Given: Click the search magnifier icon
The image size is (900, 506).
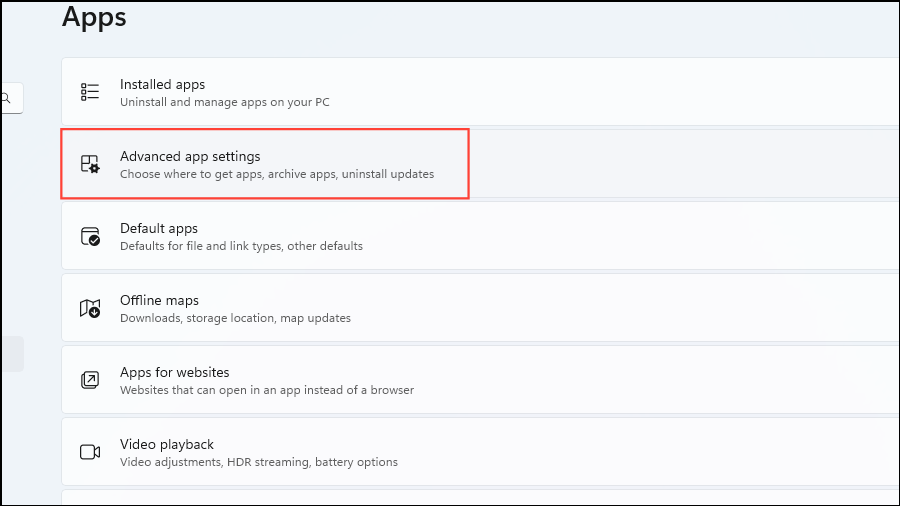Looking at the screenshot, I should pos(6,98).
